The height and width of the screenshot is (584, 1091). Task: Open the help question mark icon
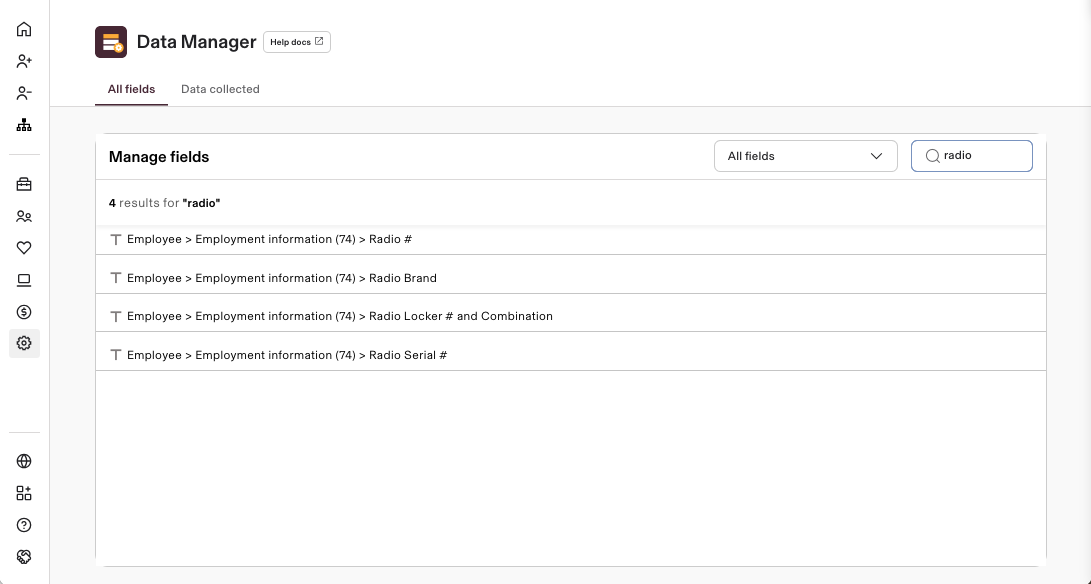pos(24,525)
